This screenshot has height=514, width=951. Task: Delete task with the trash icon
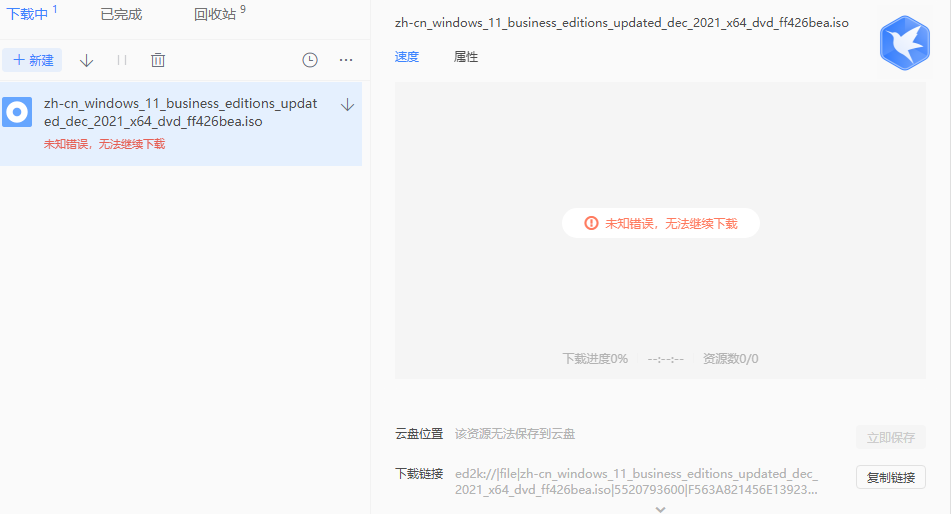pyautogui.click(x=158, y=60)
